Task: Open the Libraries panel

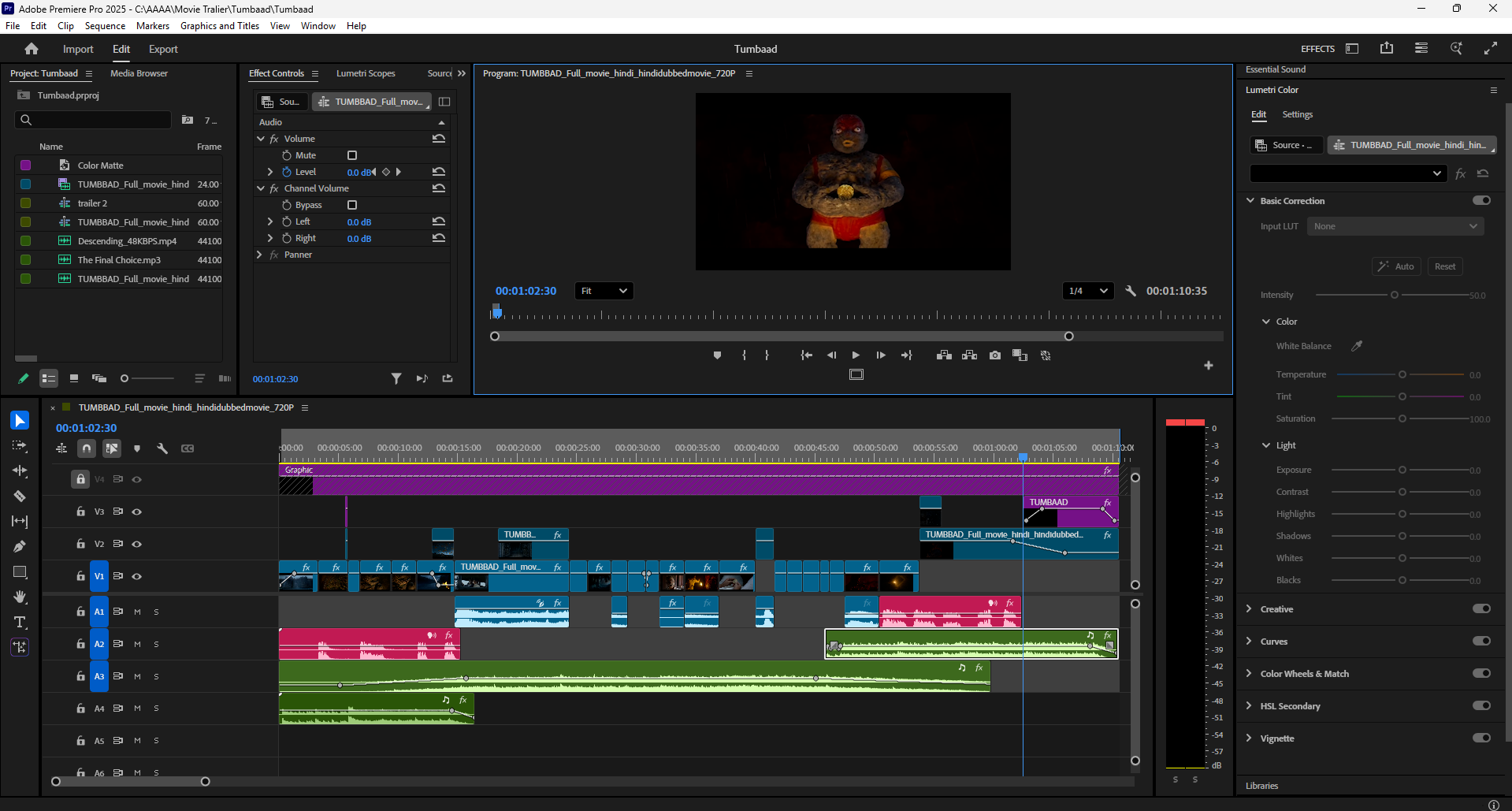Action: pyautogui.click(x=1262, y=786)
